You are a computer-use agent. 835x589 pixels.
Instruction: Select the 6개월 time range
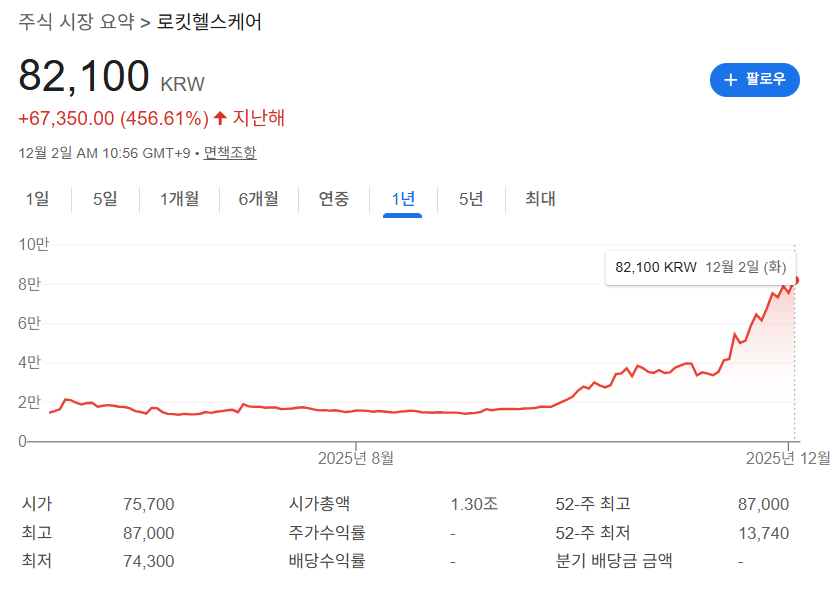(258, 200)
